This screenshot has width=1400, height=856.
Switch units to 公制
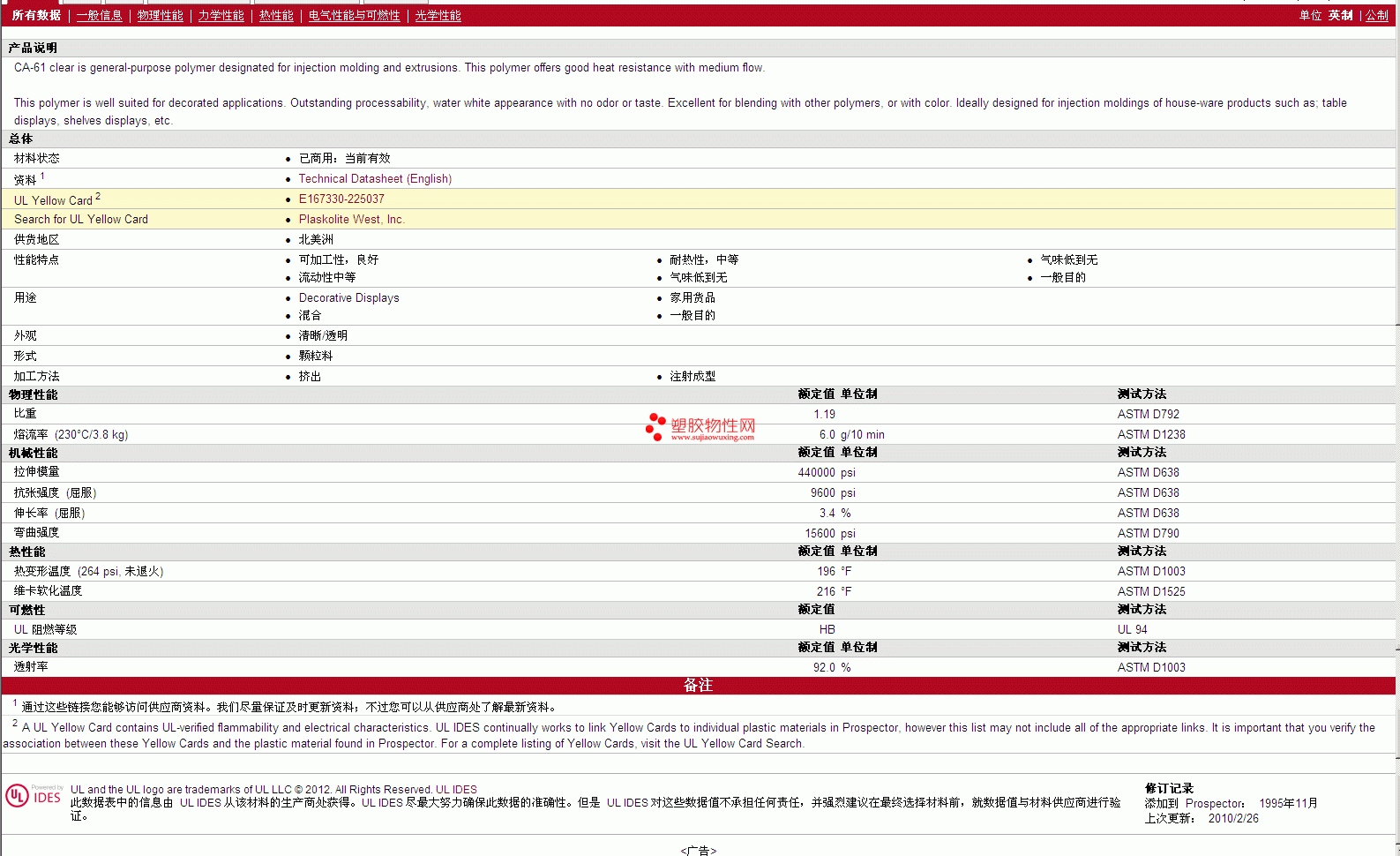[x=1377, y=16]
